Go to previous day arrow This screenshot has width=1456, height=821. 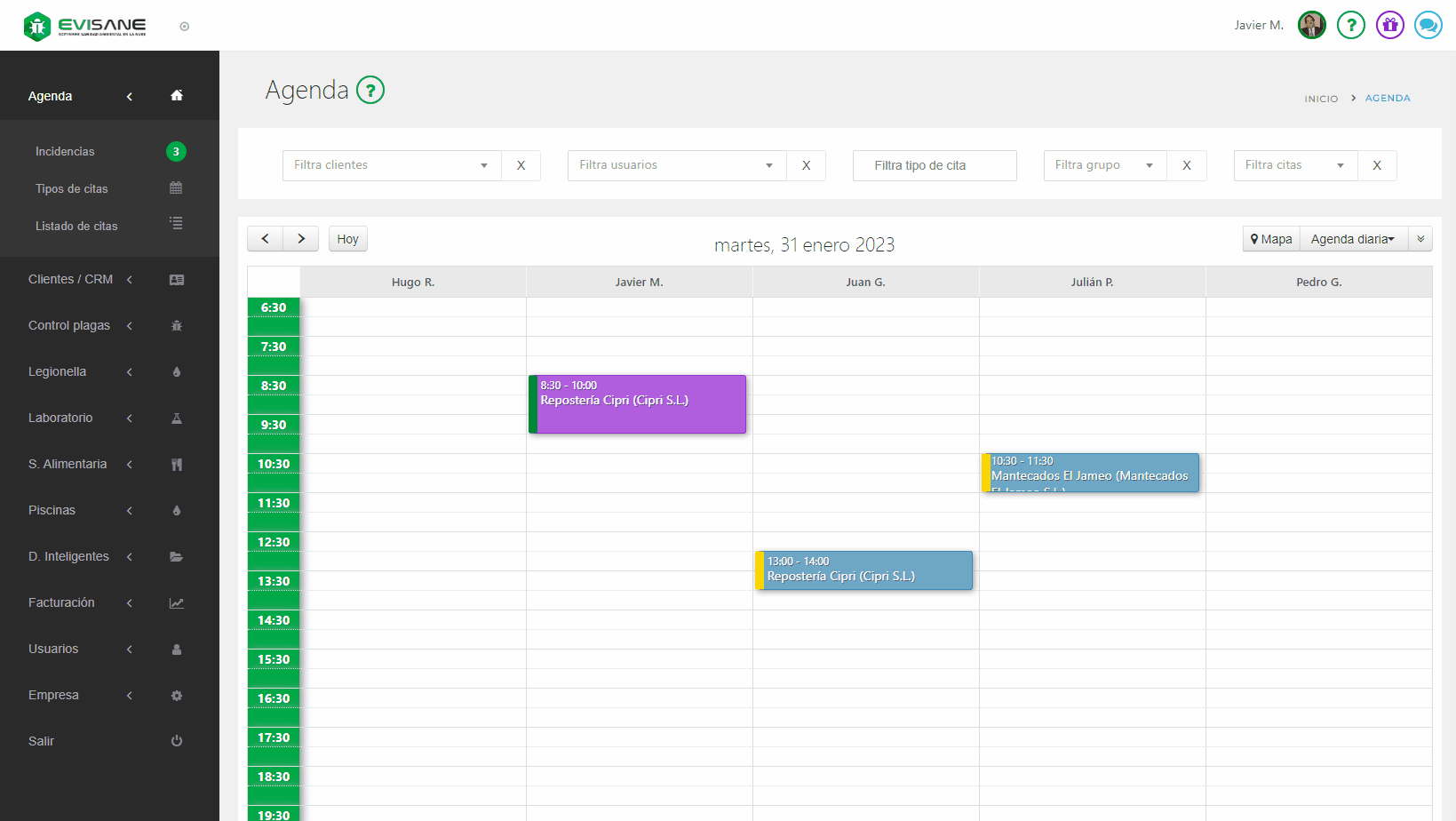pos(265,239)
